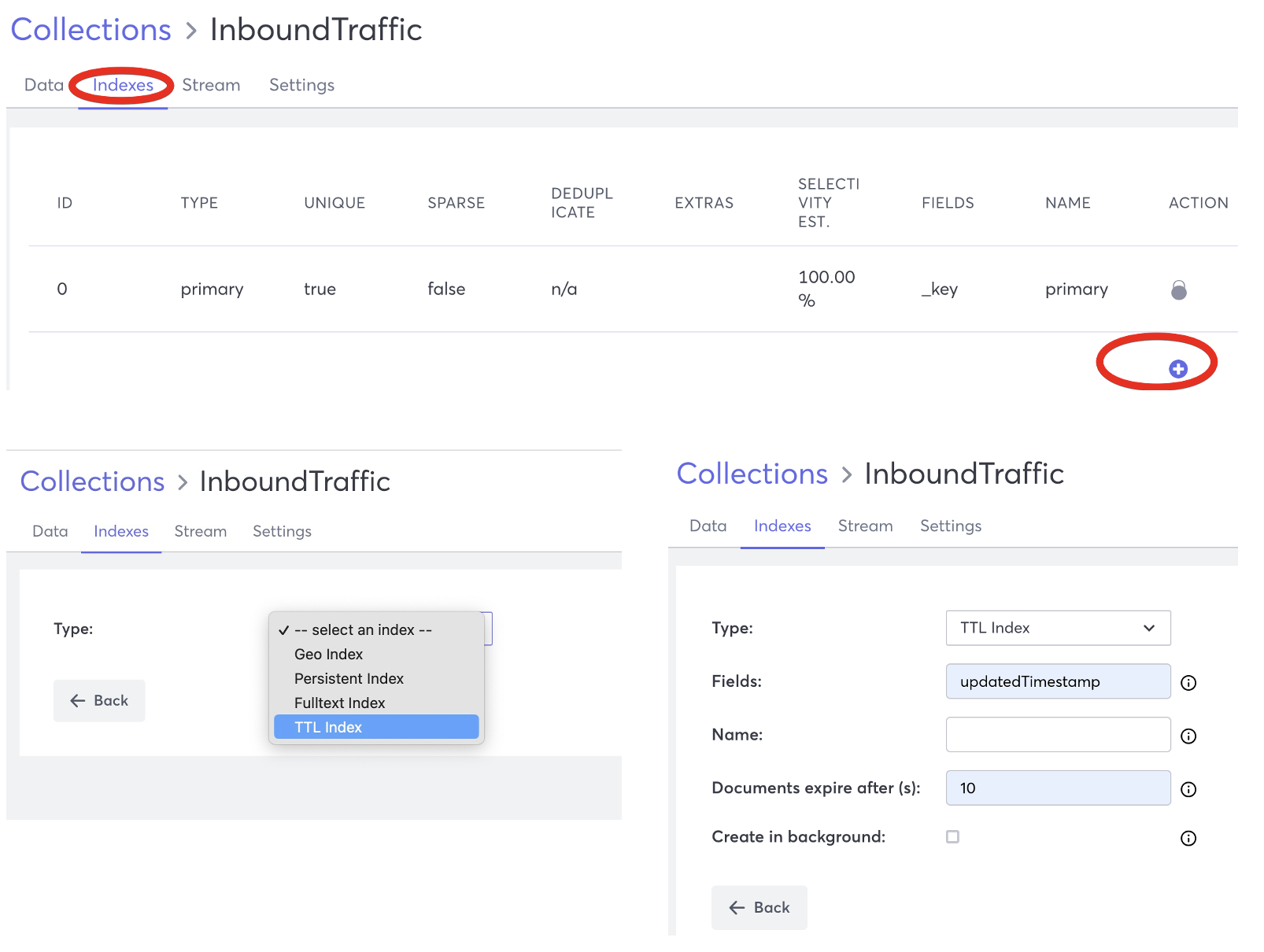Open the Data tab in the index type selection view

tap(50, 531)
